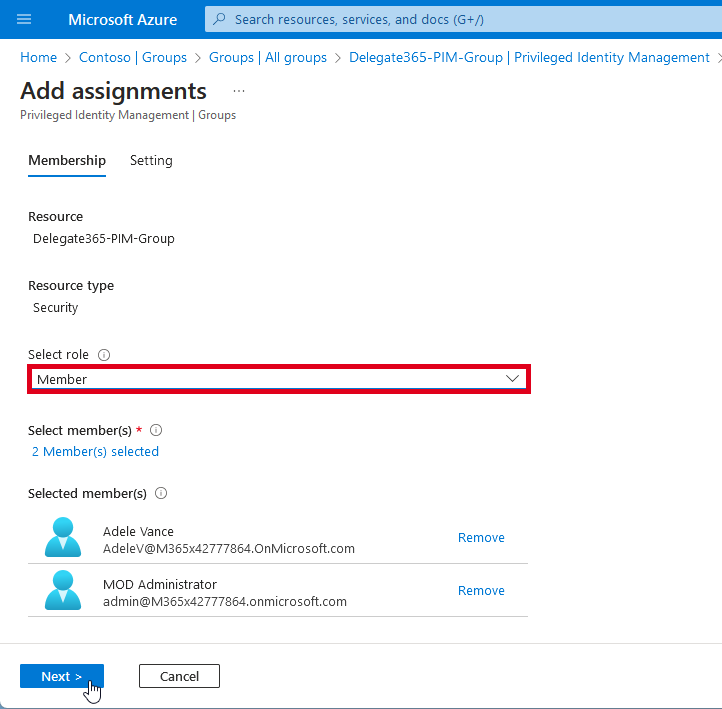Switch to the Membership tab
722x709 pixels.
(67, 161)
